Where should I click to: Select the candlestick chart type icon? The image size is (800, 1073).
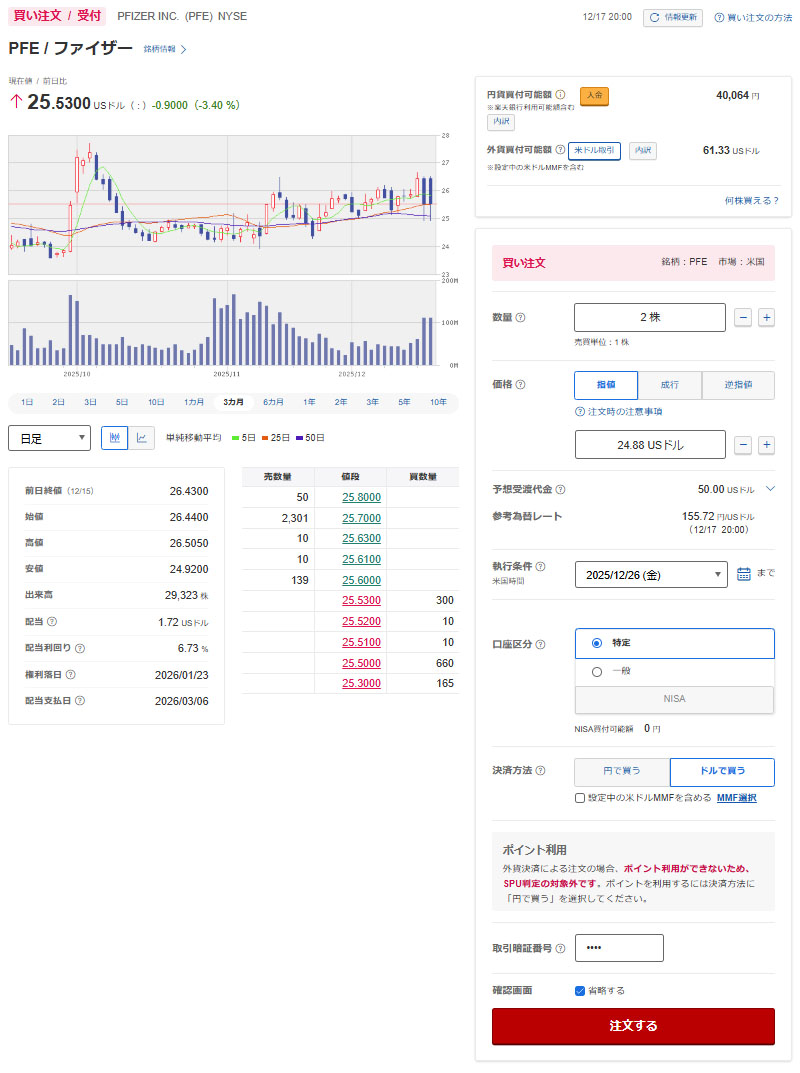pyautogui.click(x=115, y=438)
